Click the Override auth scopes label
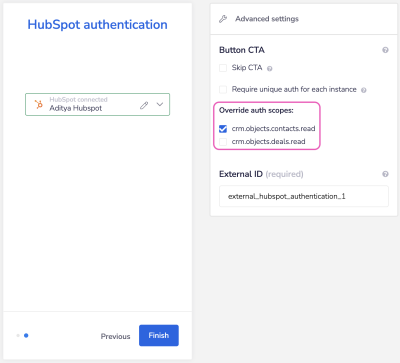Screen dimensions: 400x363 click(256, 110)
